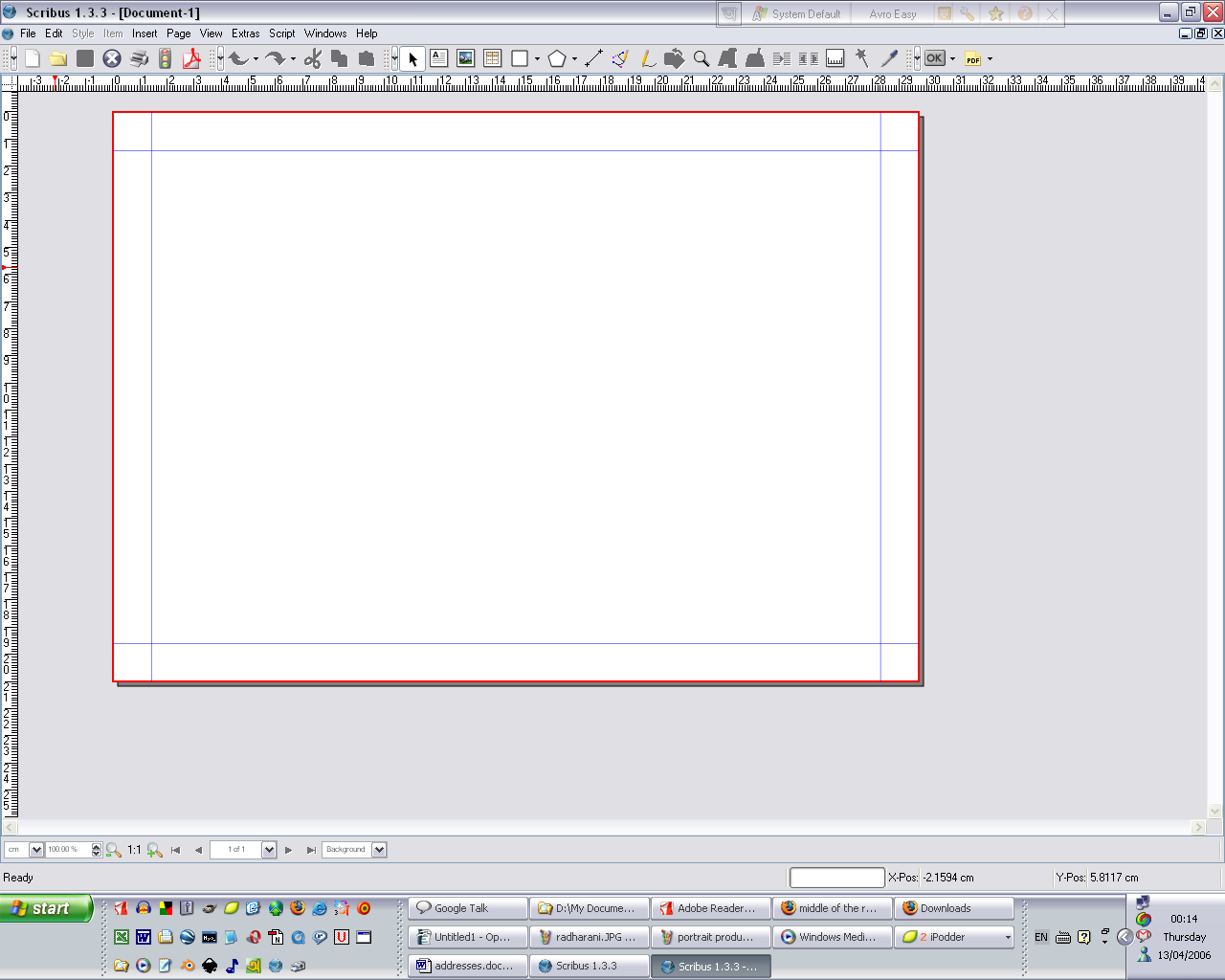Select the Freehand Line pencil tool
The image size is (1225, 980).
click(x=648, y=58)
